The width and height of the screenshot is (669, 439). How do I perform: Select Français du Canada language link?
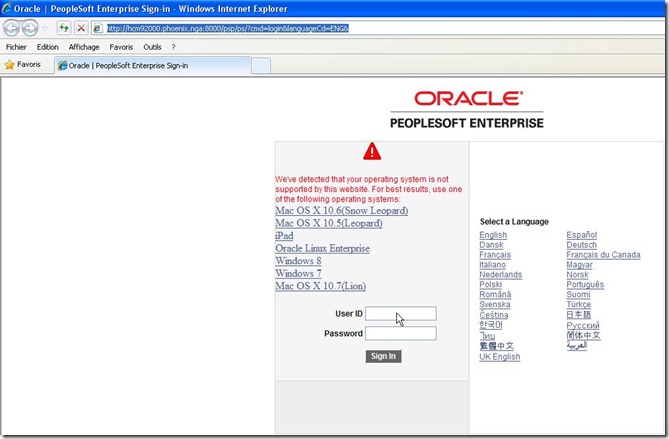603,255
